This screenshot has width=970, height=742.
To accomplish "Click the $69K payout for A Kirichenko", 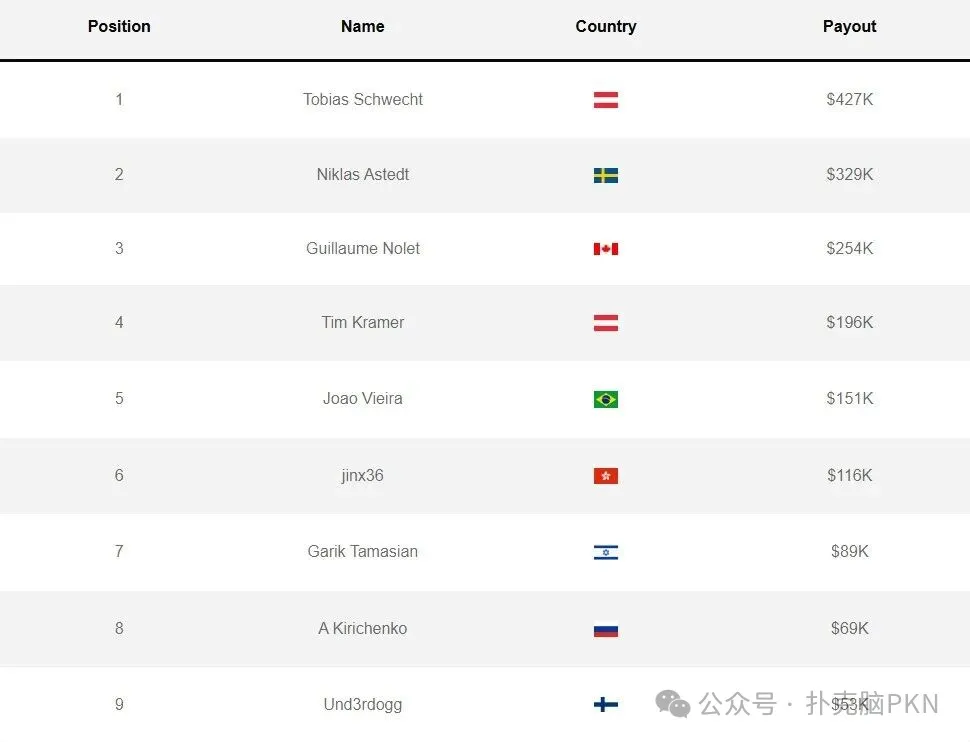I will pos(849,629).
